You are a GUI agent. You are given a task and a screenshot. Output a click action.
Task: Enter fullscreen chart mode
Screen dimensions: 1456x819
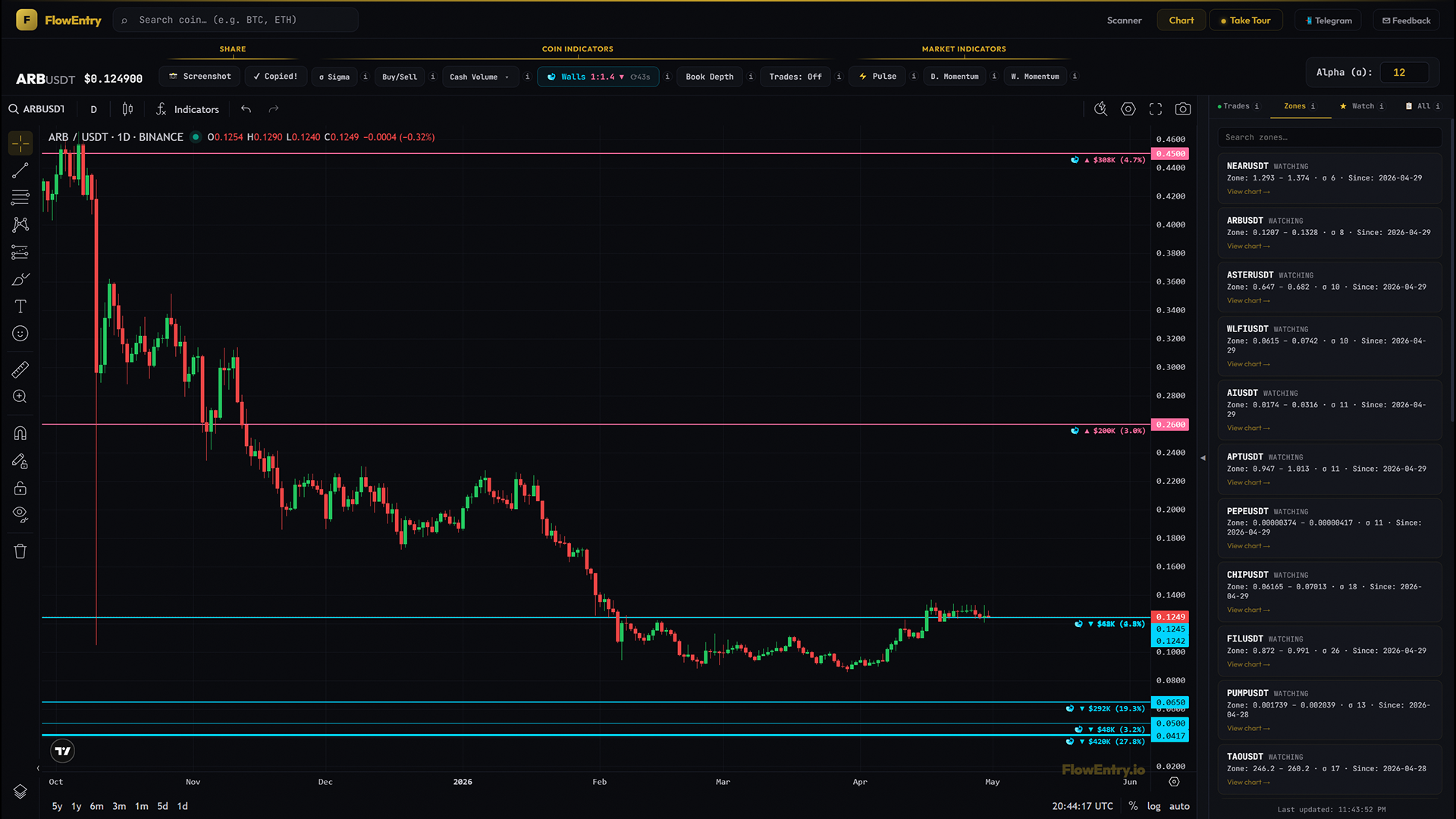point(1156,109)
